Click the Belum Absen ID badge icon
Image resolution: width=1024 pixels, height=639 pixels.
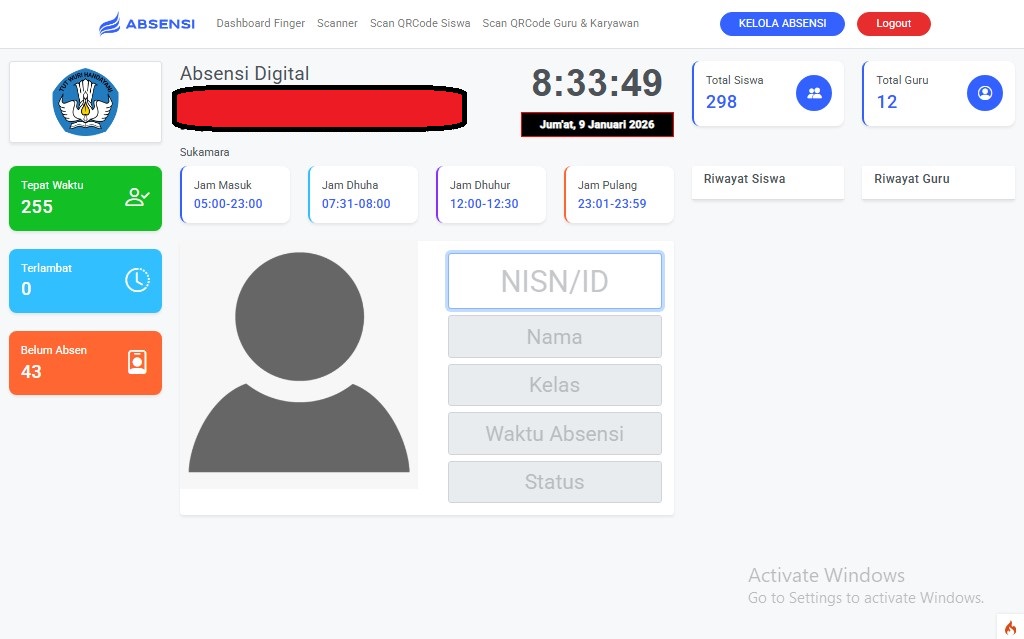pos(137,362)
